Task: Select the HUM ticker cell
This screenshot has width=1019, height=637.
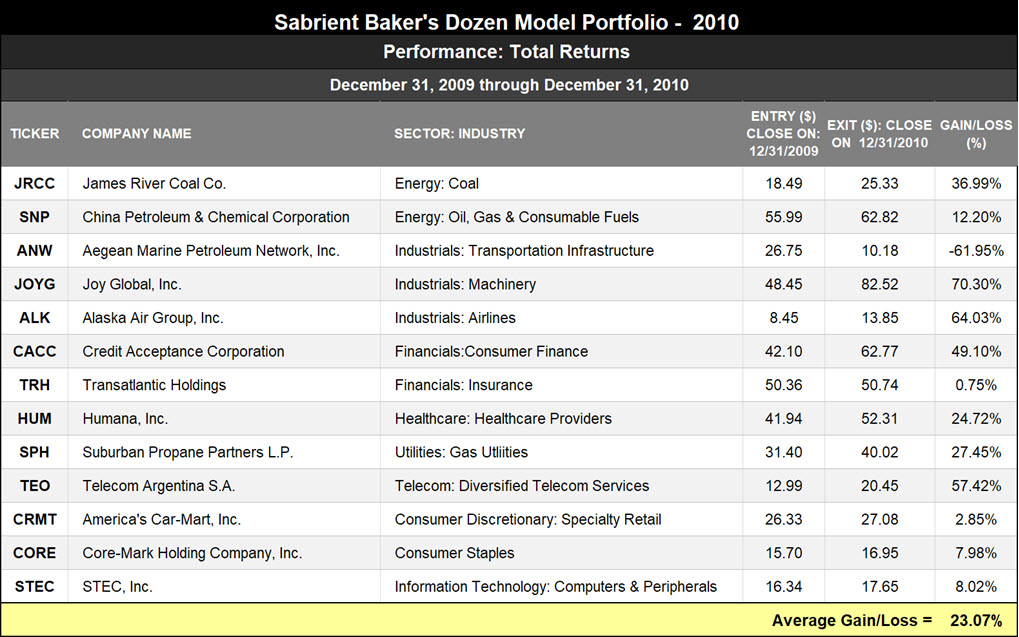Action: [34, 419]
